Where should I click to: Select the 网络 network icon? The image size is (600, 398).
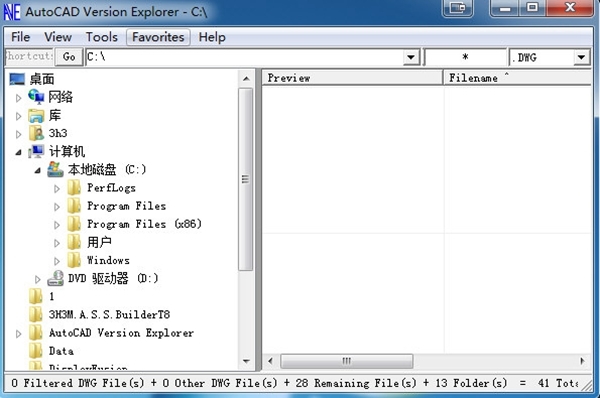(x=36, y=97)
